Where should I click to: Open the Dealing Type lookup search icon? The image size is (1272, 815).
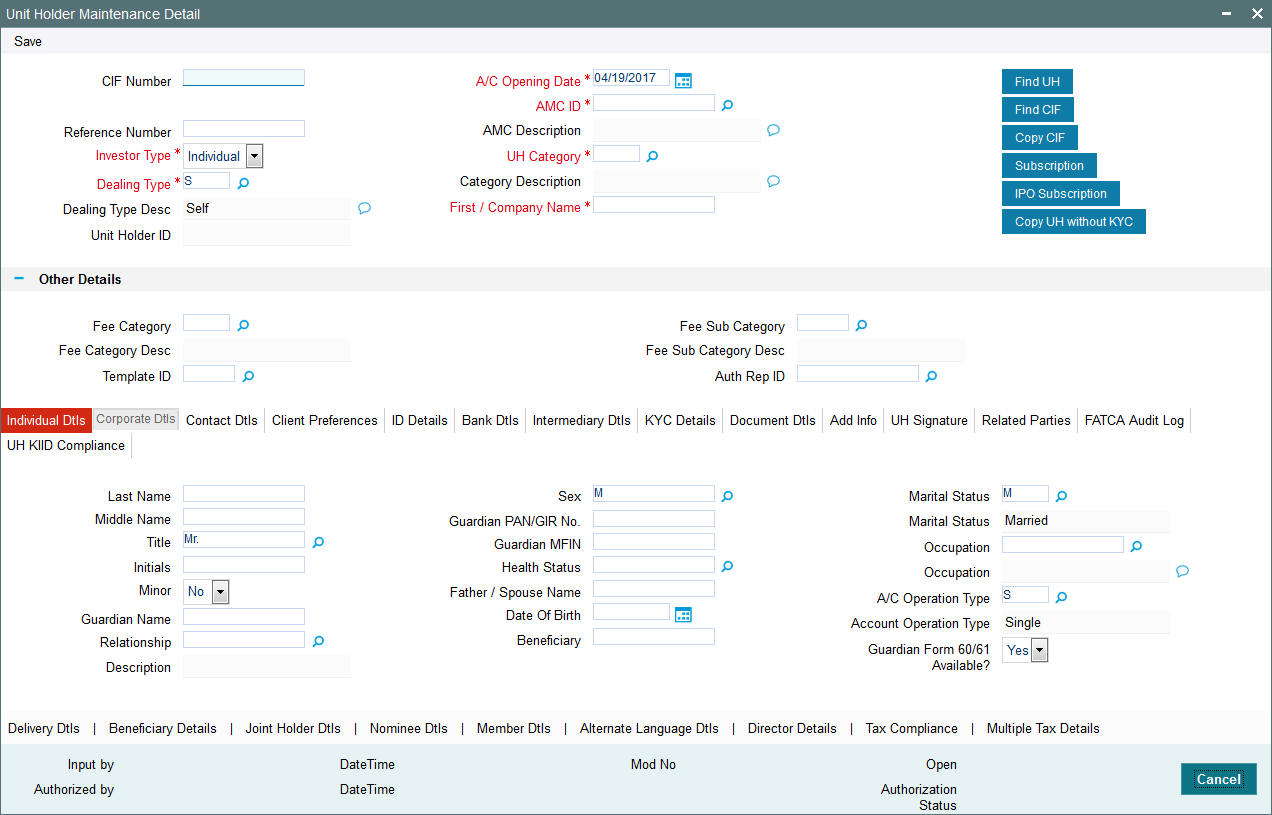(x=242, y=183)
